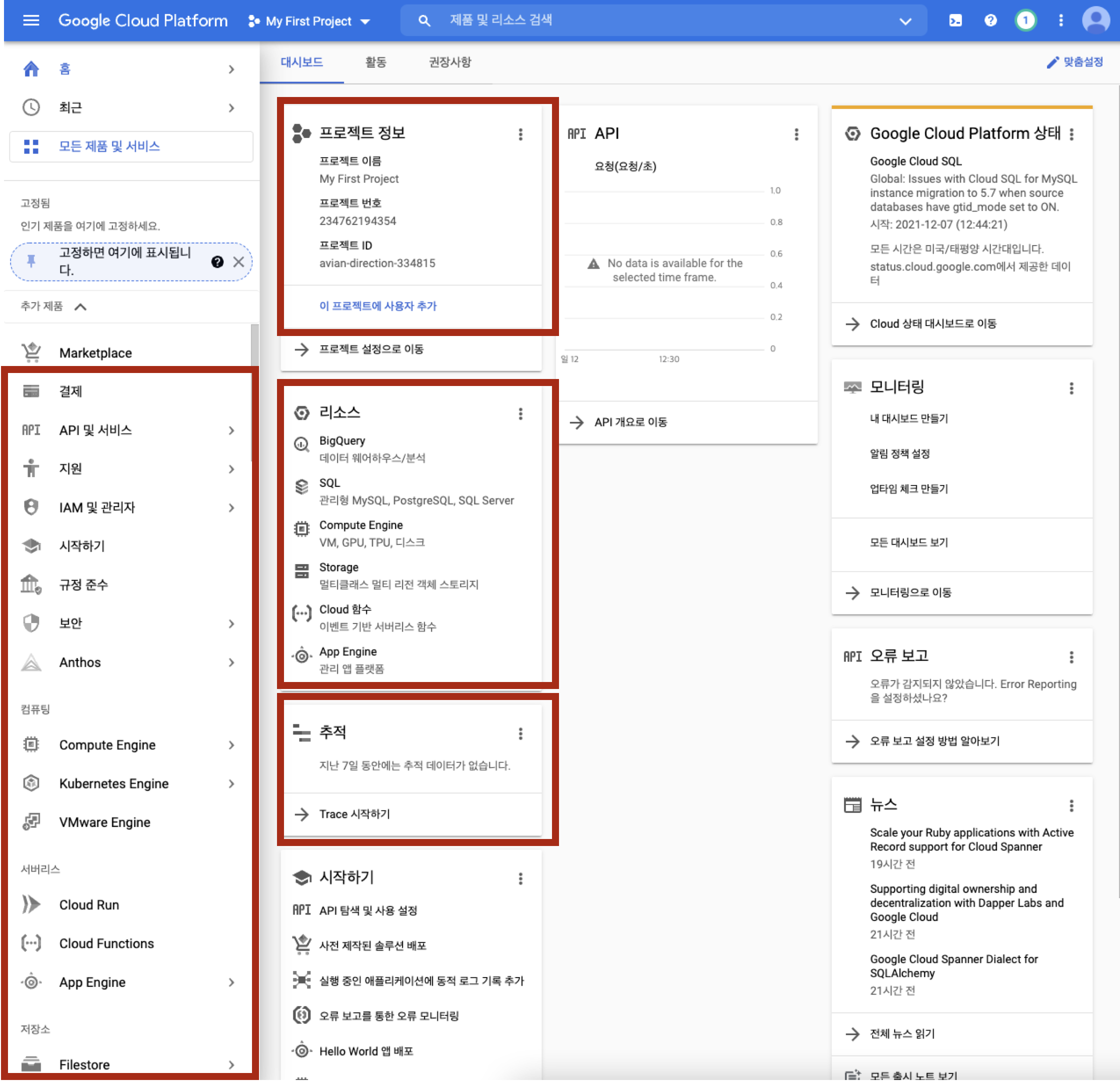Click 오류 보고 설정 방법 알아보기 link
This screenshot has width=1120, height=1081.
click(x=934, y=740)
